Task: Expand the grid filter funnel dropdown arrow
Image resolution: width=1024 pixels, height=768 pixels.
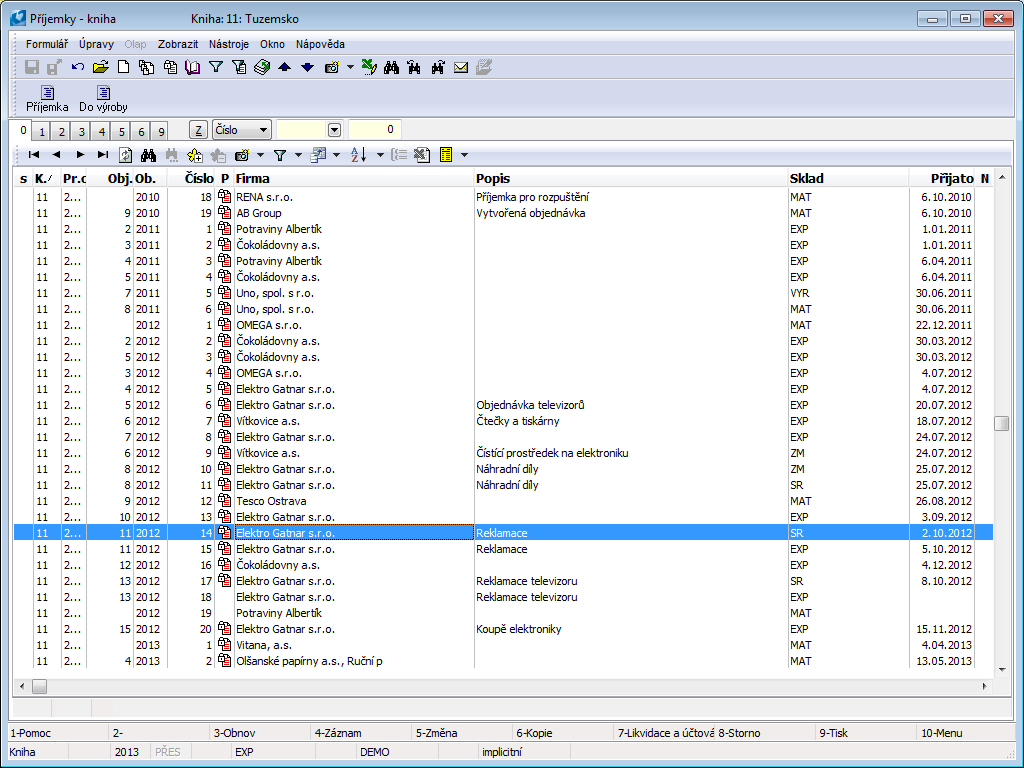Action: point(298,155)
